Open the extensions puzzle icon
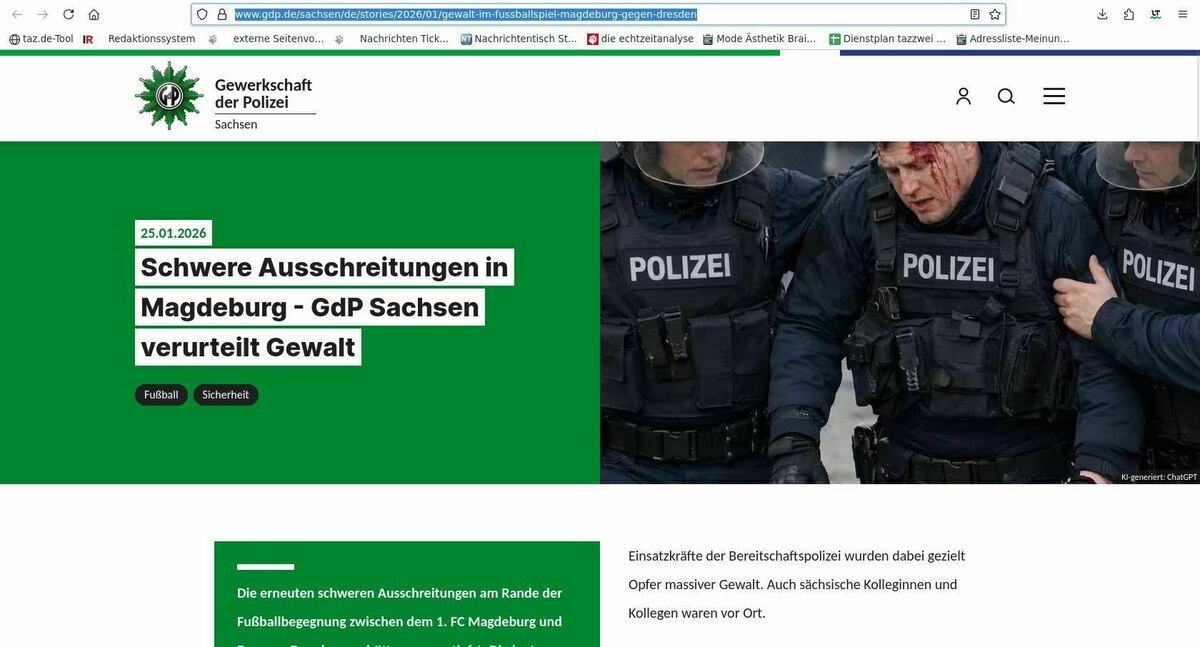The width and height of the screenshot is (1200, 647). [1129, 14]
